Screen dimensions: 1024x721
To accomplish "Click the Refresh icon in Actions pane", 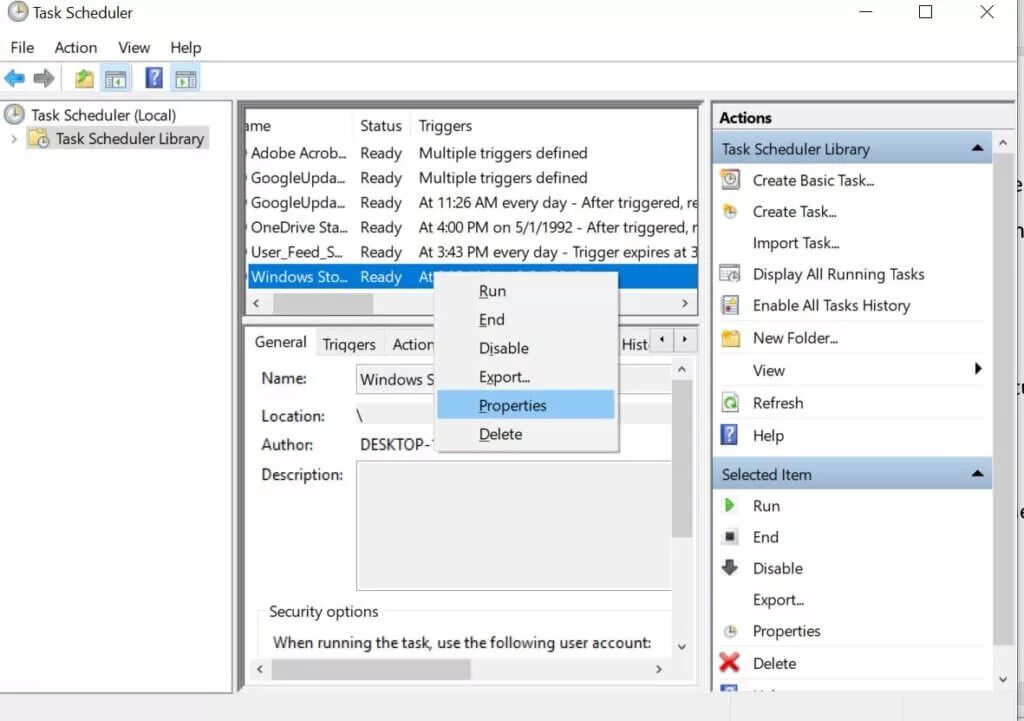I will click(730, 402).
